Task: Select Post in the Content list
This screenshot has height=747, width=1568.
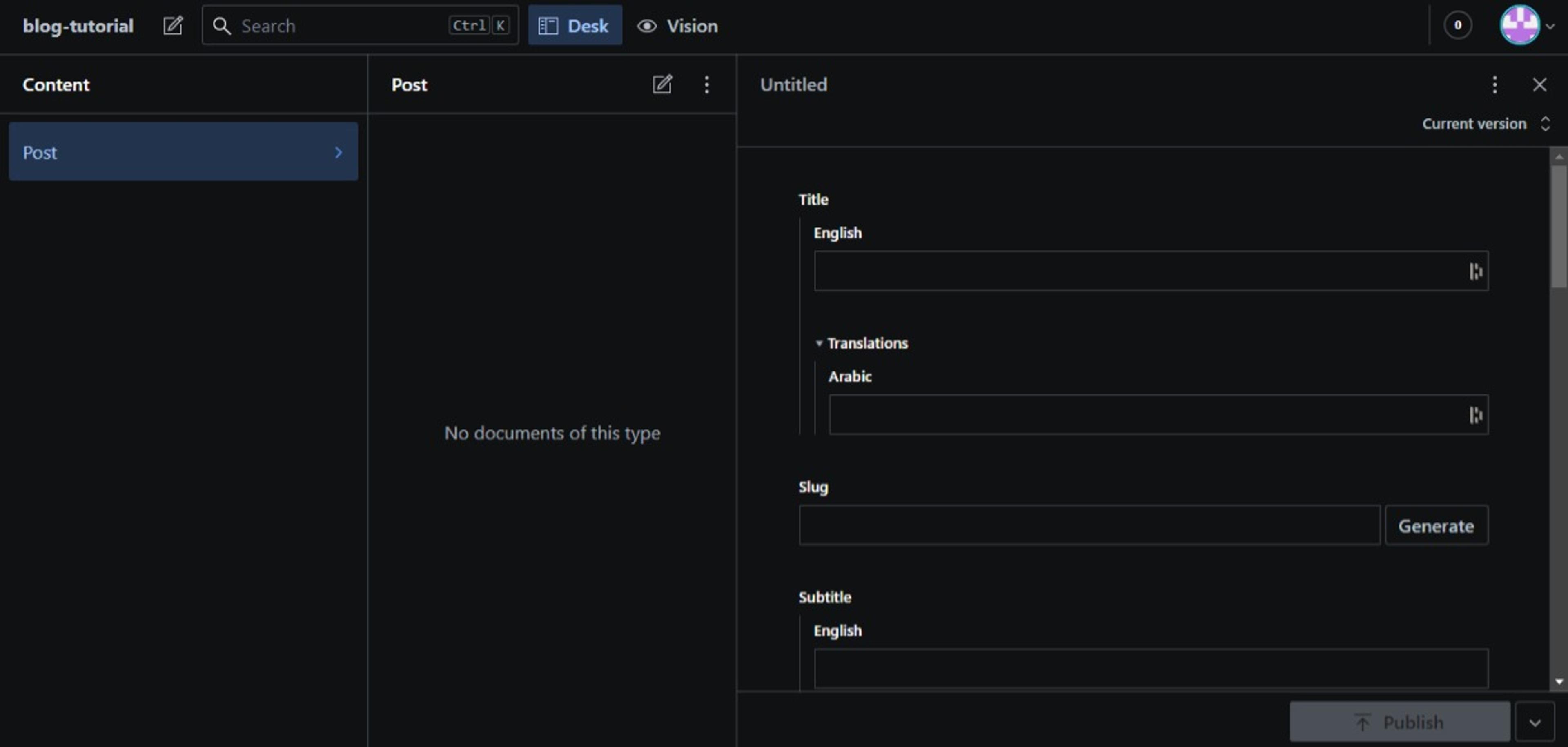Action: pos(183,152)
